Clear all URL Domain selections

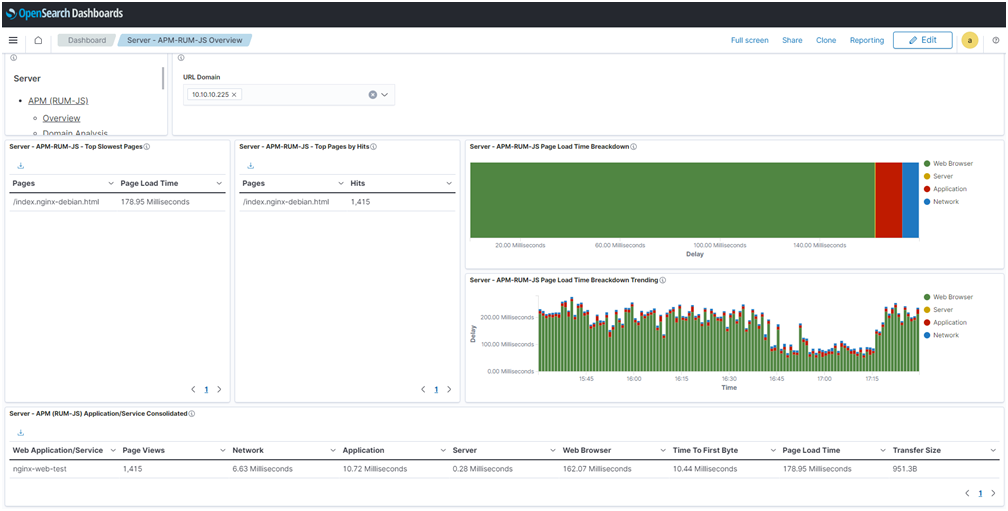point(372,94)
